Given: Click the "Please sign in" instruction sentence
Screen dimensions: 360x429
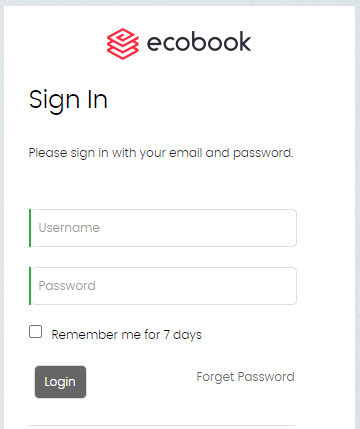Looking at the screenshot, I should [x=161, y=153].
